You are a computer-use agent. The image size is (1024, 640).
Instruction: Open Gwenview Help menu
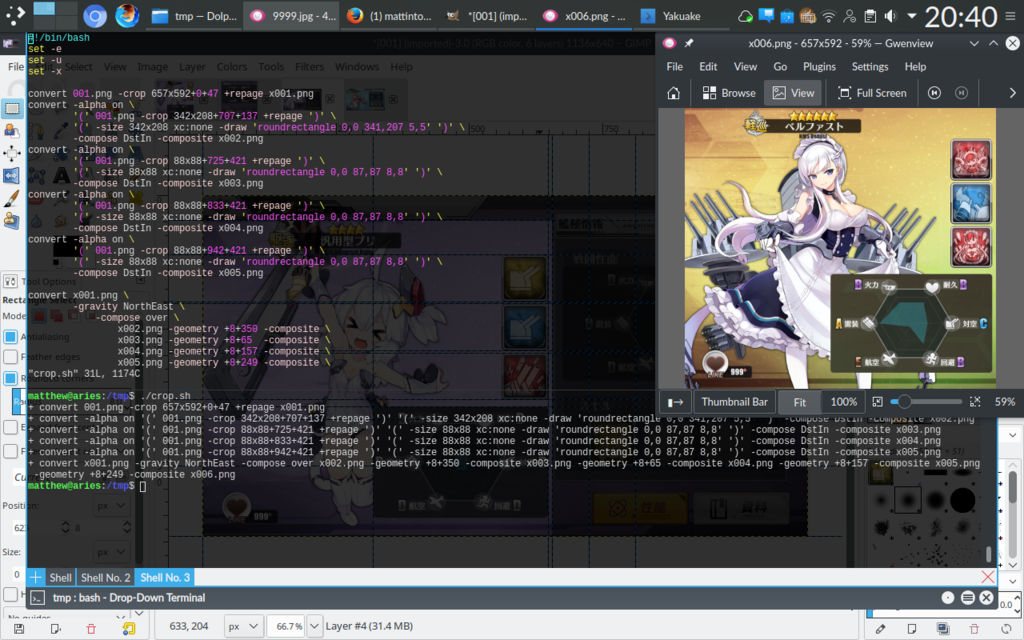[915, 67]
